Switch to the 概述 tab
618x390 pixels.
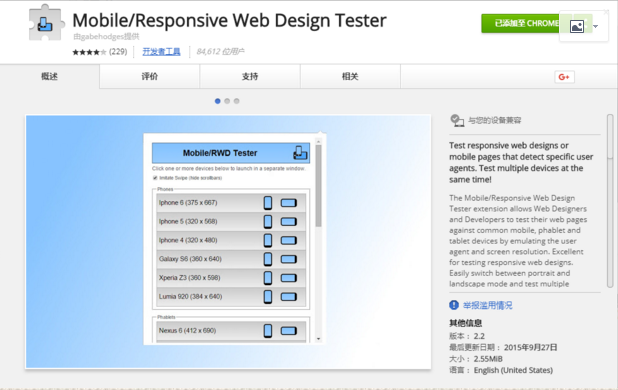pyautogui.click(x=50, y=76)
